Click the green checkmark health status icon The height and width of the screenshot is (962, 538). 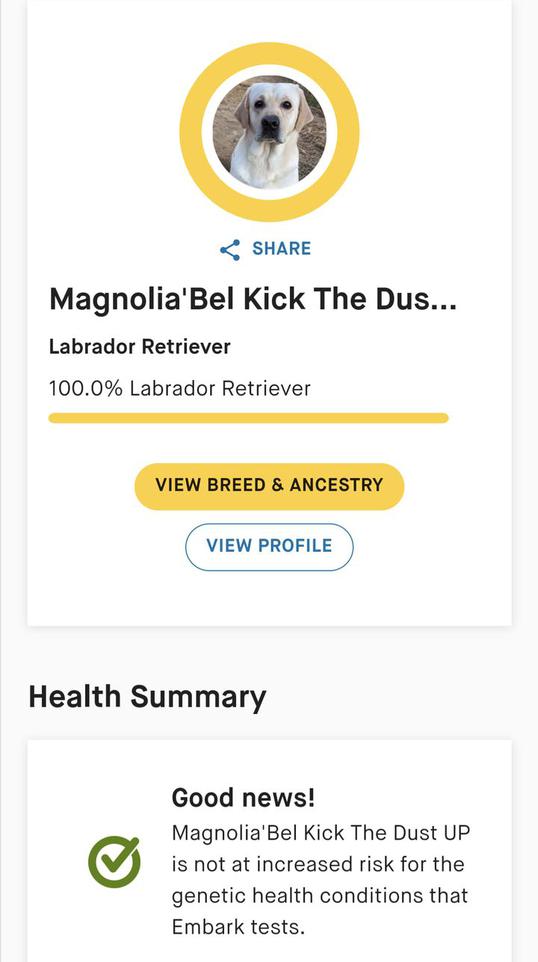coord(114,861)
